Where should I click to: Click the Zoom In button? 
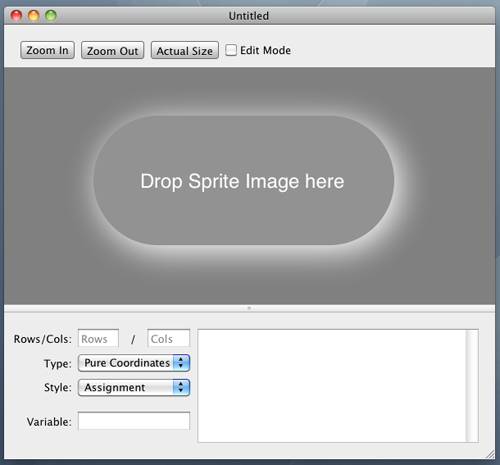[x=47, y=50]
